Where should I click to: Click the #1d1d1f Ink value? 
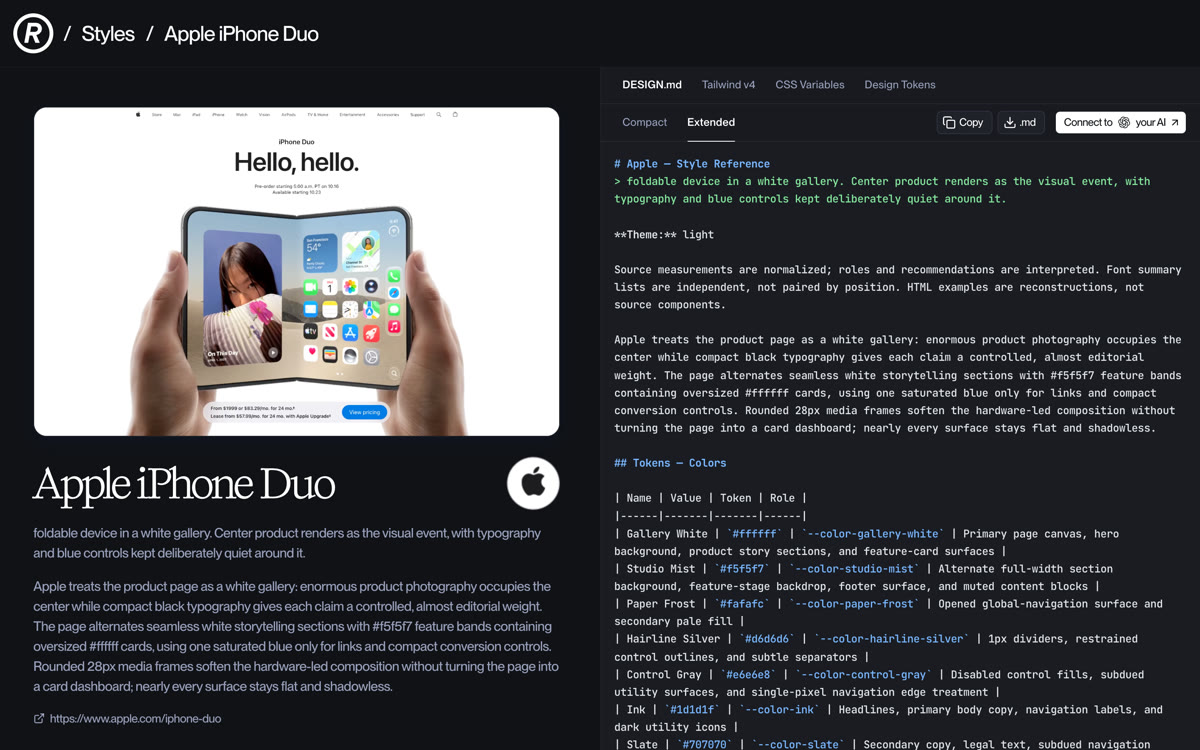tap(692, 710)
